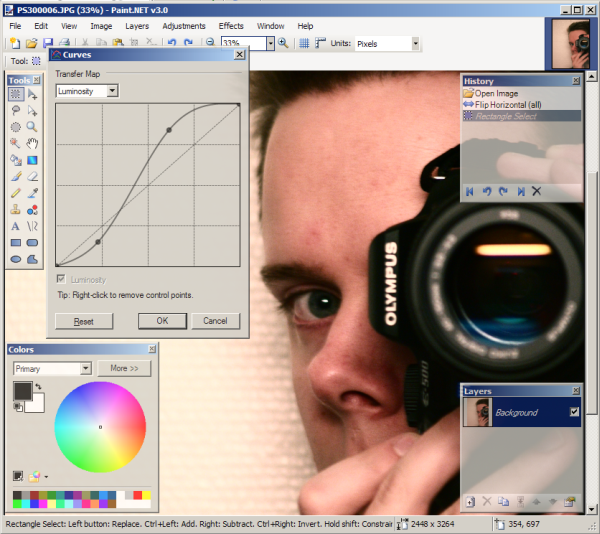Select the Eraser tool

tap(33, 176)
